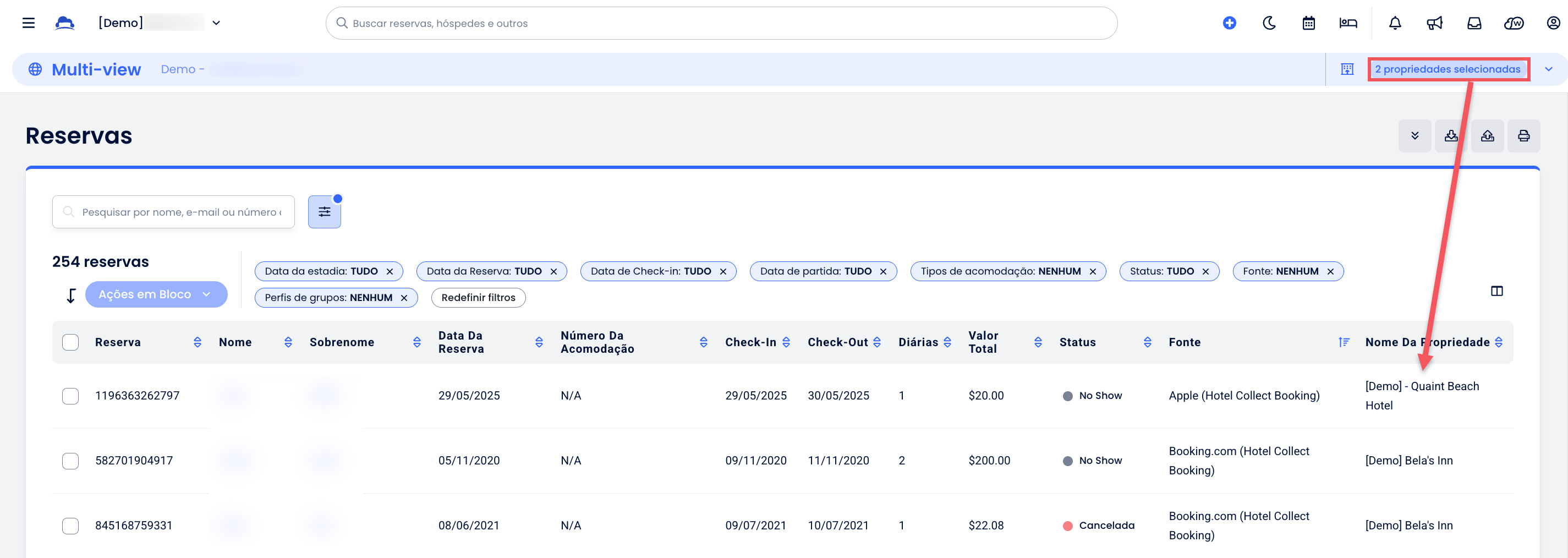This screenshot has height=558, width=1568.
Task: Select checkbox for reservation 1196363262797
Action: (70, 396)
